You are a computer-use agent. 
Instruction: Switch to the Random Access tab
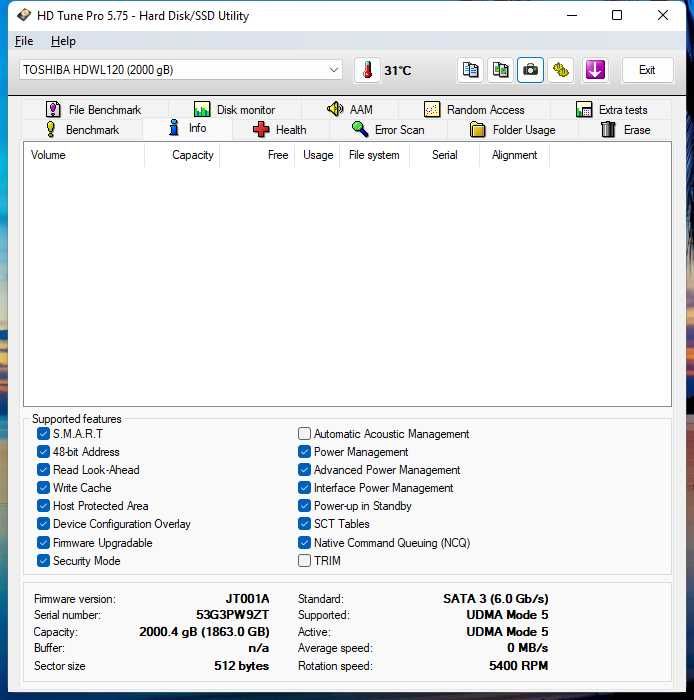click(x=474, y=109)
